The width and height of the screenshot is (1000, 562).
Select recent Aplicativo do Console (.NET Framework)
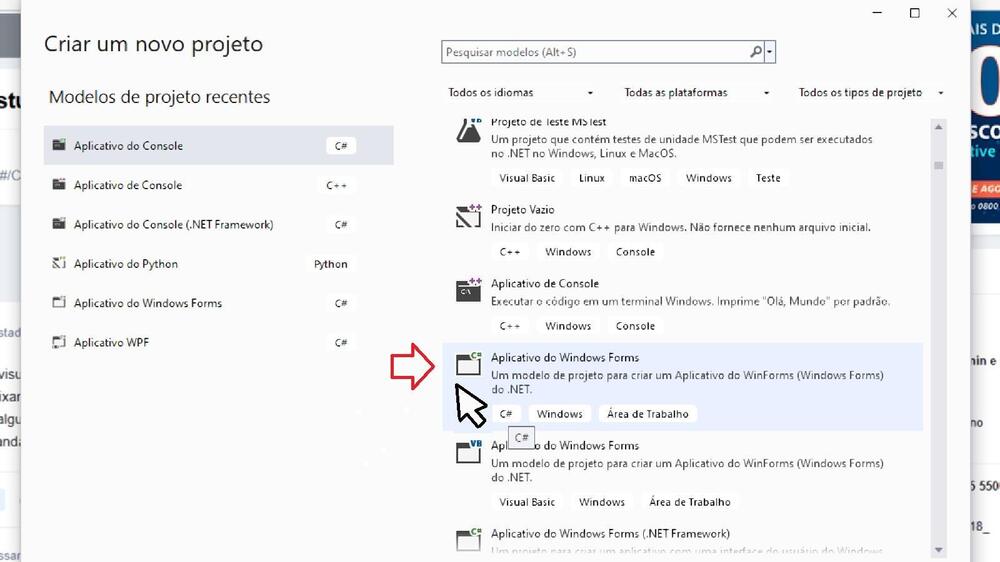tap(219, 225)
